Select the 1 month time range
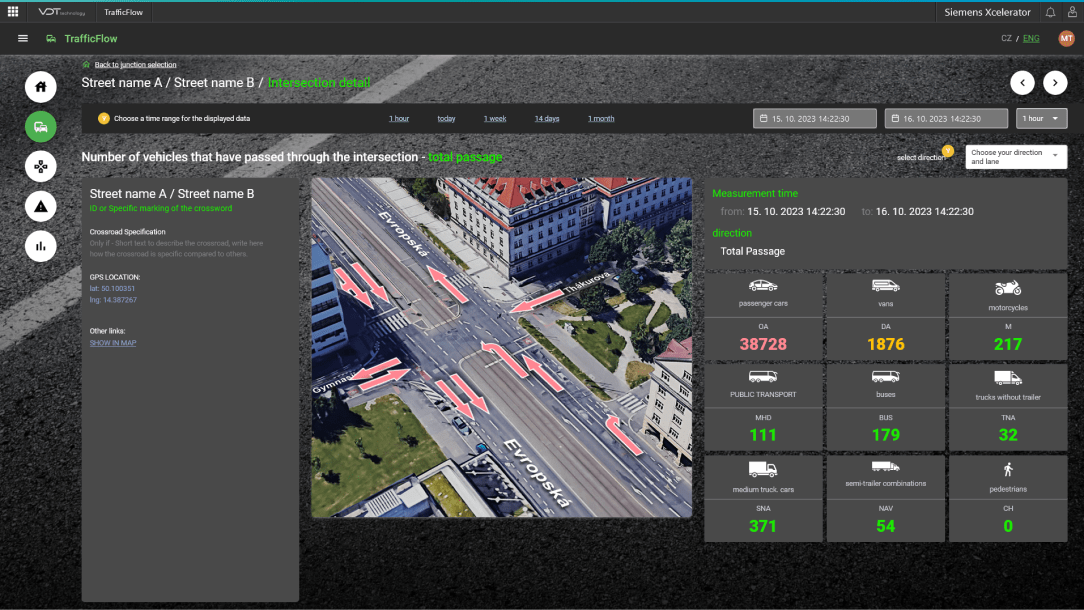 (601, 118)
